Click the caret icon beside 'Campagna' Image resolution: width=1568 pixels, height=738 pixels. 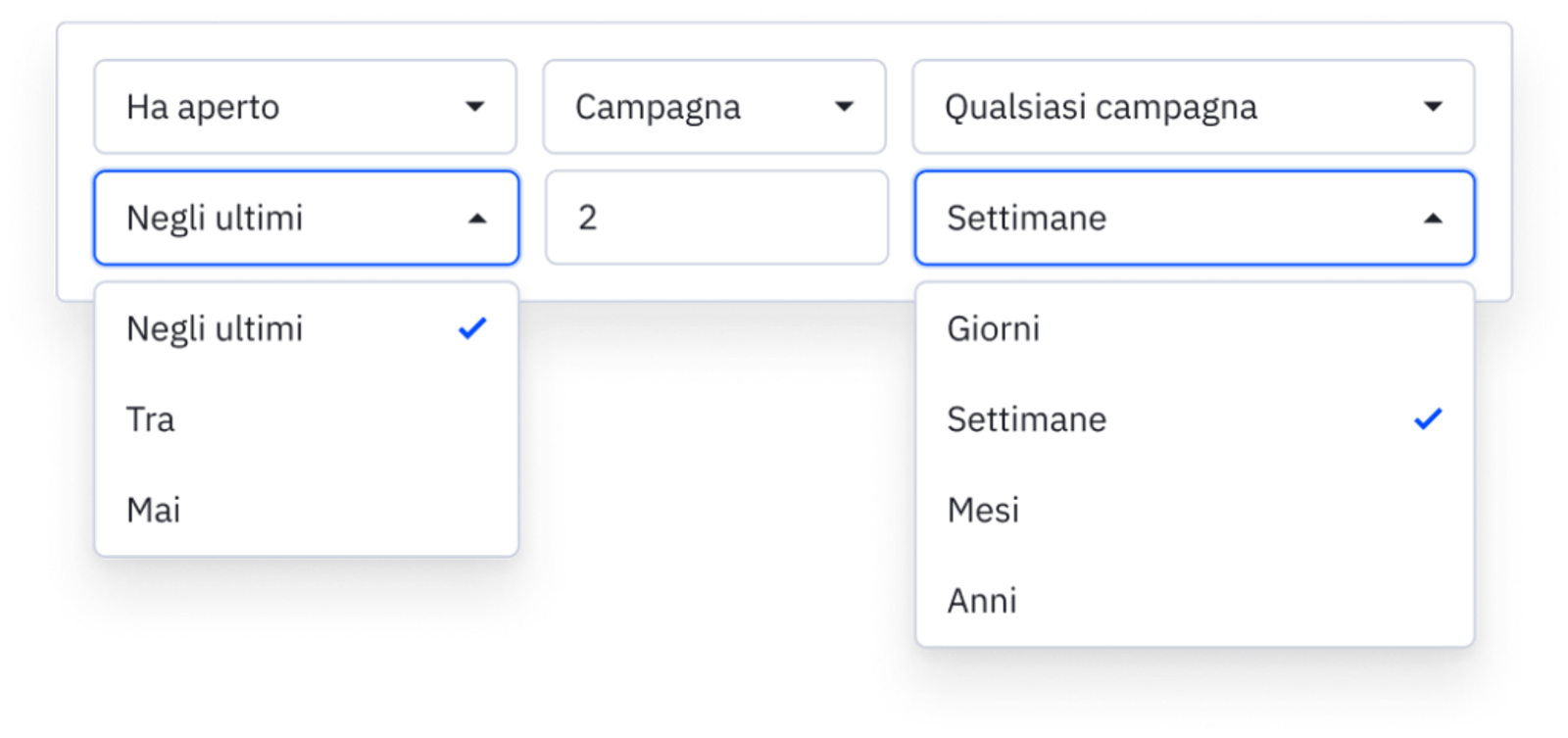coord(844,107)
